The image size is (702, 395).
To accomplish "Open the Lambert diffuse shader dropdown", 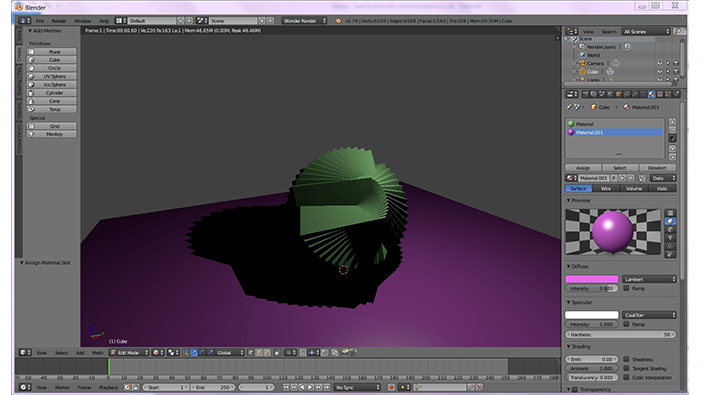I will 649,279.
